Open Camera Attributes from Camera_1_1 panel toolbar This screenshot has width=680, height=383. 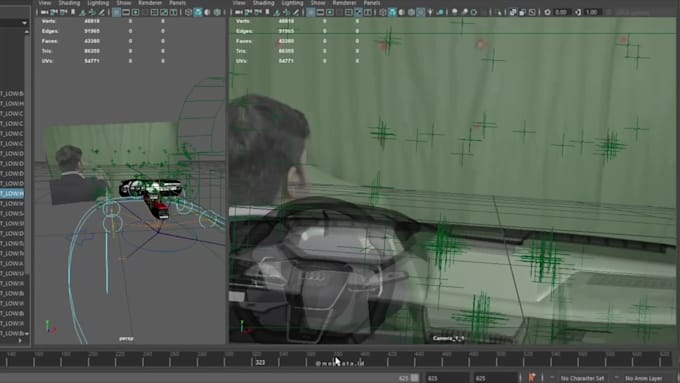click(258, 12)
